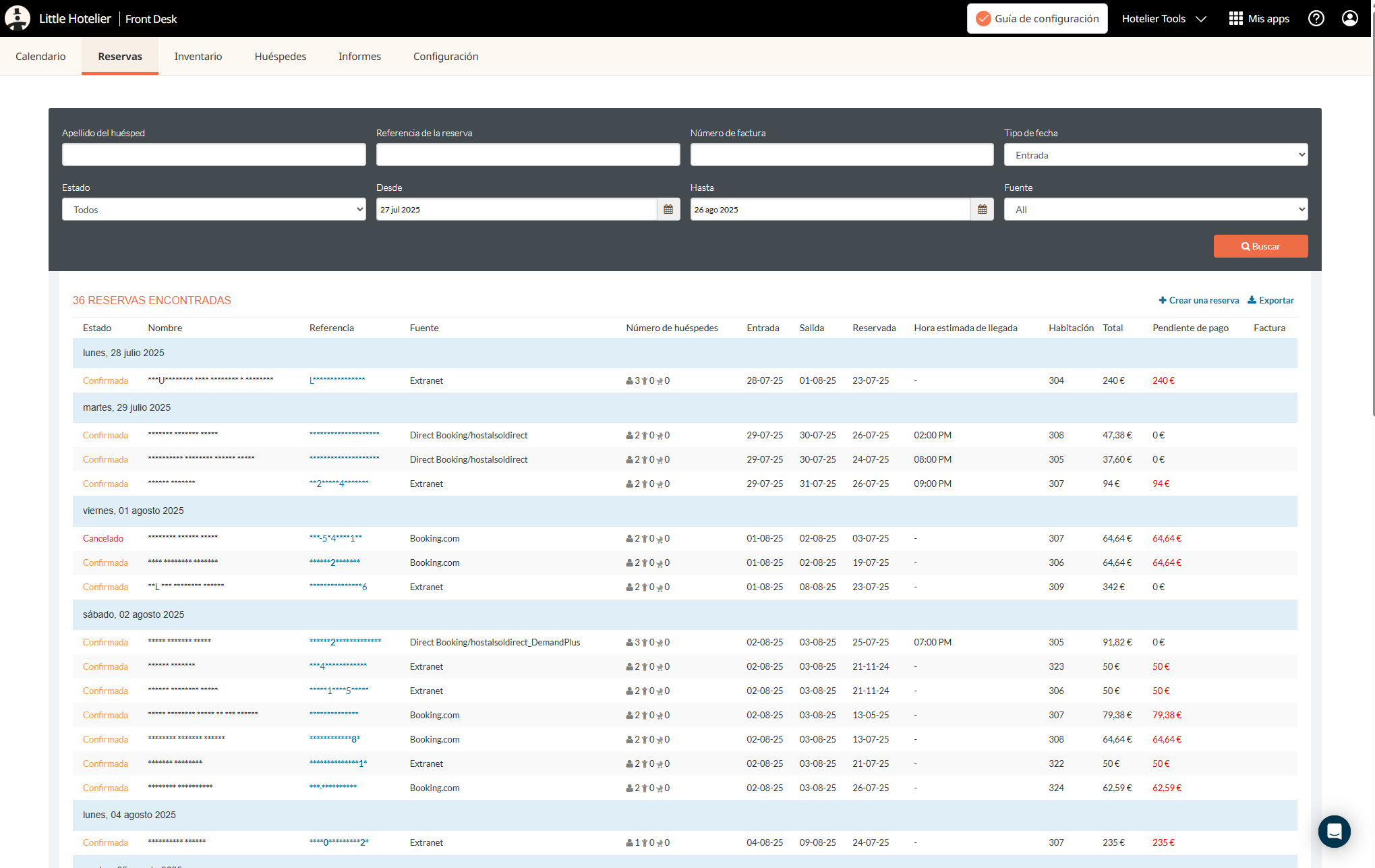The image size is (1375, 868).
Task: Expand the Hotelier Tools menu
Action: [x=1163, y=18]
